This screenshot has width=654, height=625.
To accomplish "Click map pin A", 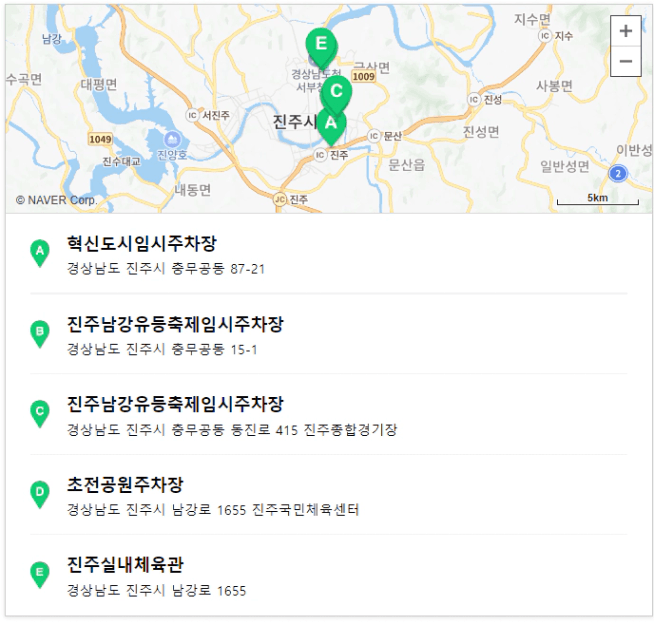I will [x=330, y=123].
